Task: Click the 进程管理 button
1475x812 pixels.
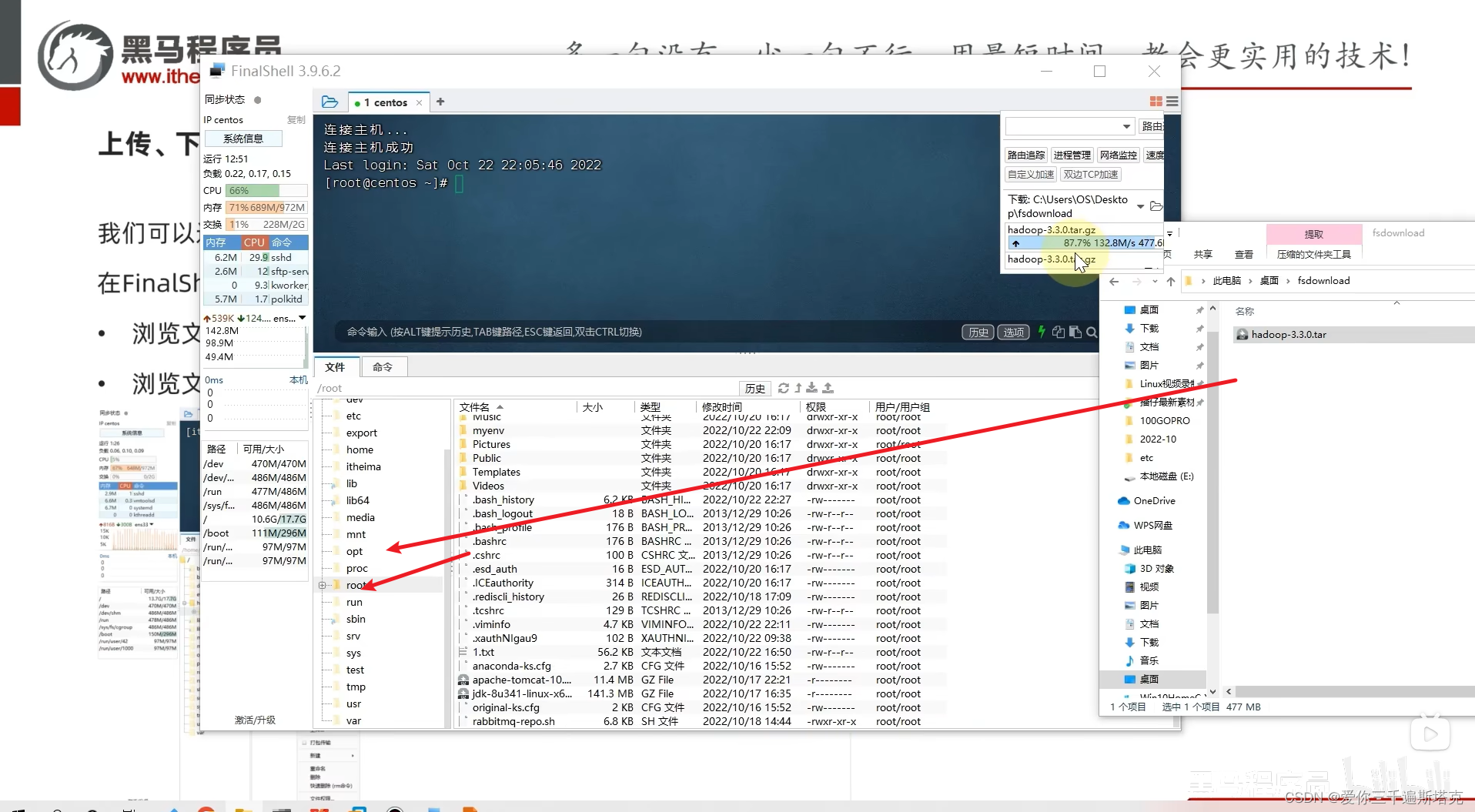Action: click(x=1071, y=154)
